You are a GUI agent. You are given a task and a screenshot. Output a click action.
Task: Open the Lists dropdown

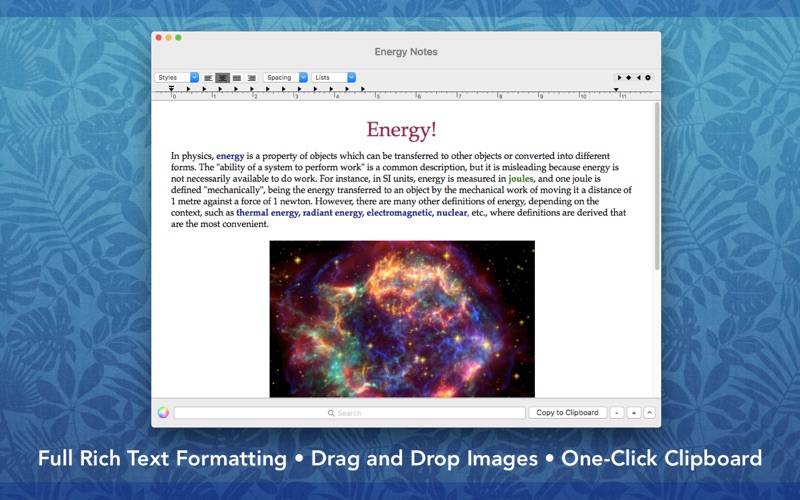333,78
